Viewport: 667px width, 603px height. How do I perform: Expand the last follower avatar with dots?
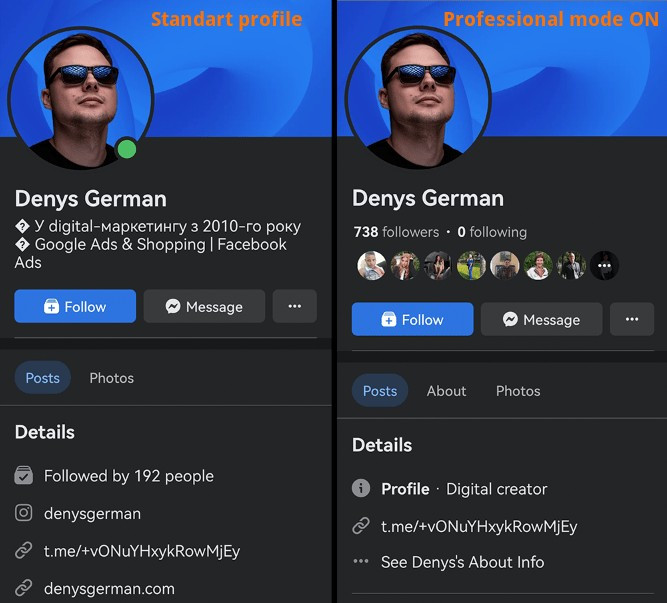coord(604,265)
